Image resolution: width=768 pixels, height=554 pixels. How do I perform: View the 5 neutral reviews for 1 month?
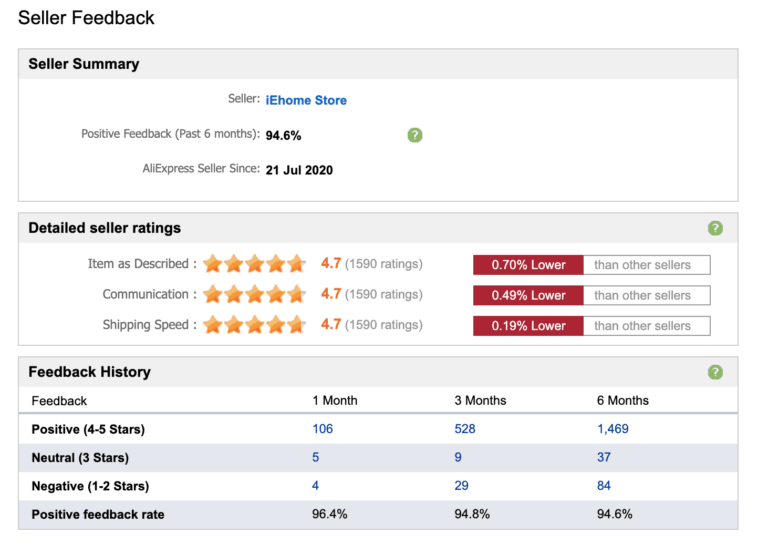coord(316,457)
